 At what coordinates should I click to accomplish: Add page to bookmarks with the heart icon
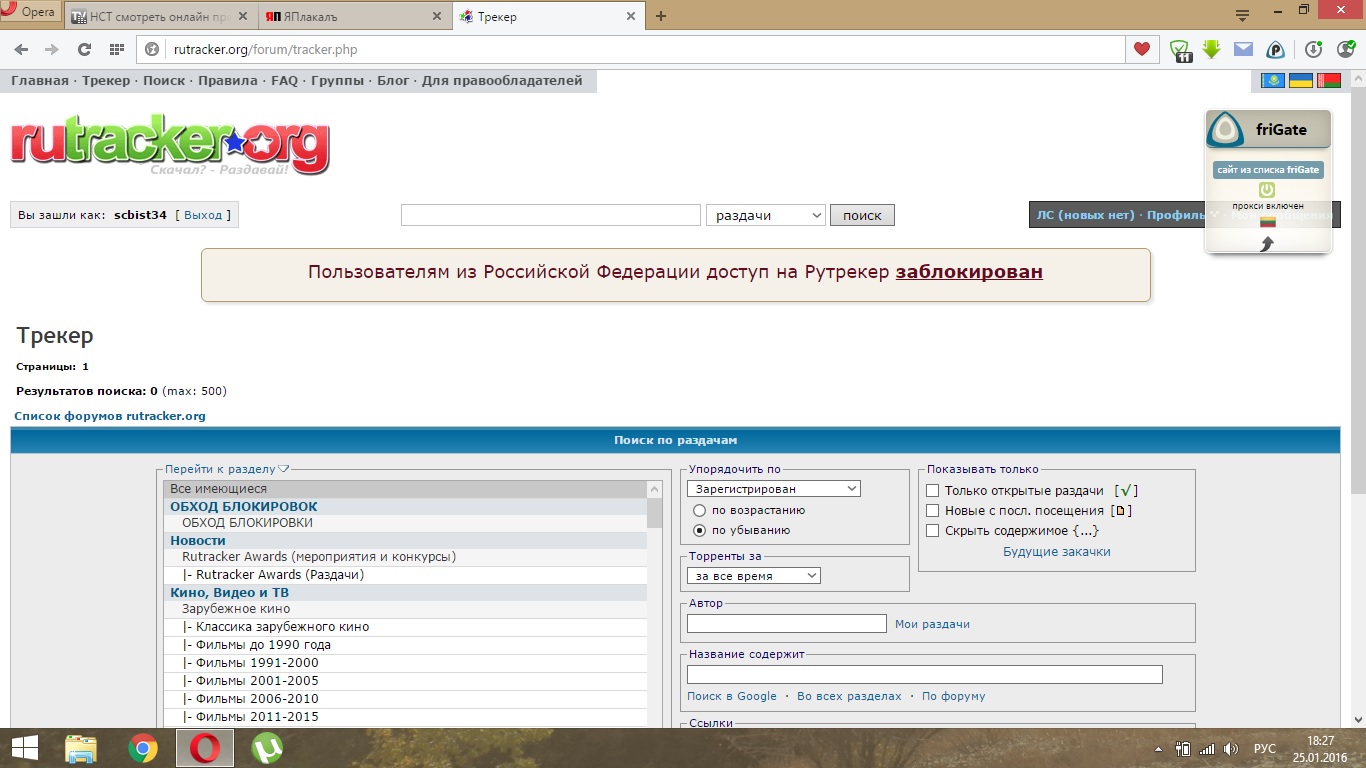1141,49
